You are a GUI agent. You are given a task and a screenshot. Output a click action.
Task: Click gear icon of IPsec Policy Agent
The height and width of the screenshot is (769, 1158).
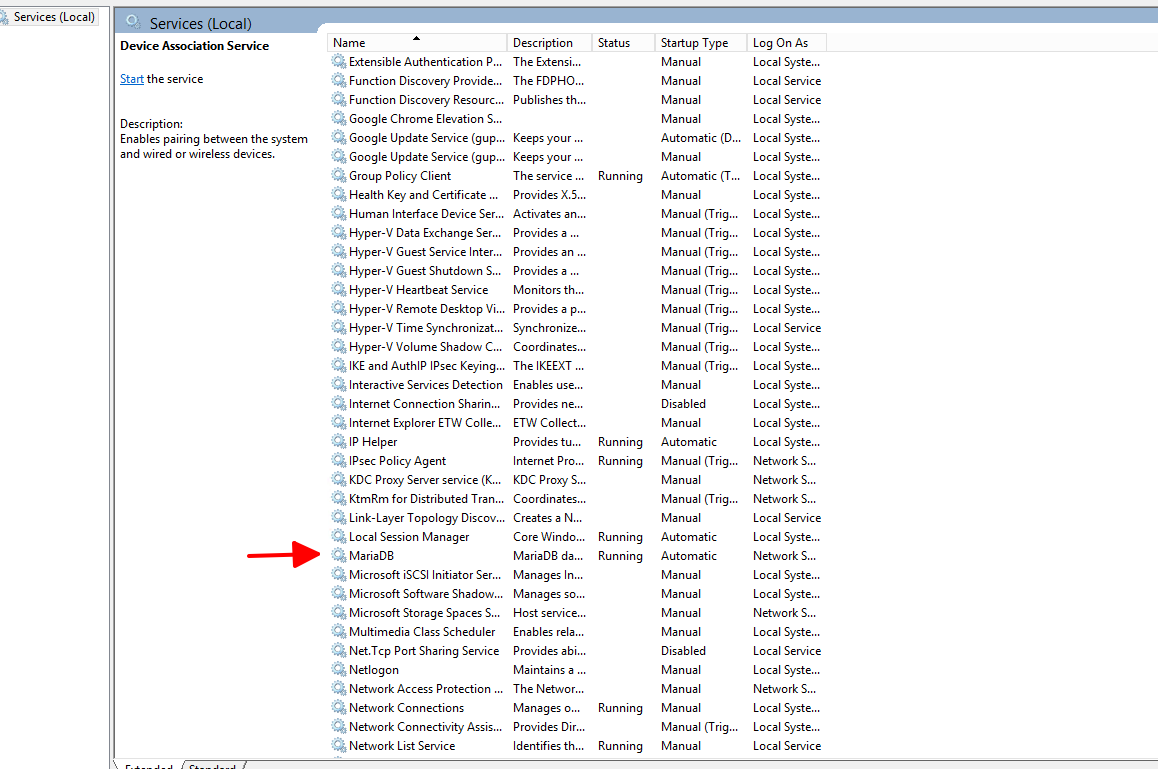(338, 460)
